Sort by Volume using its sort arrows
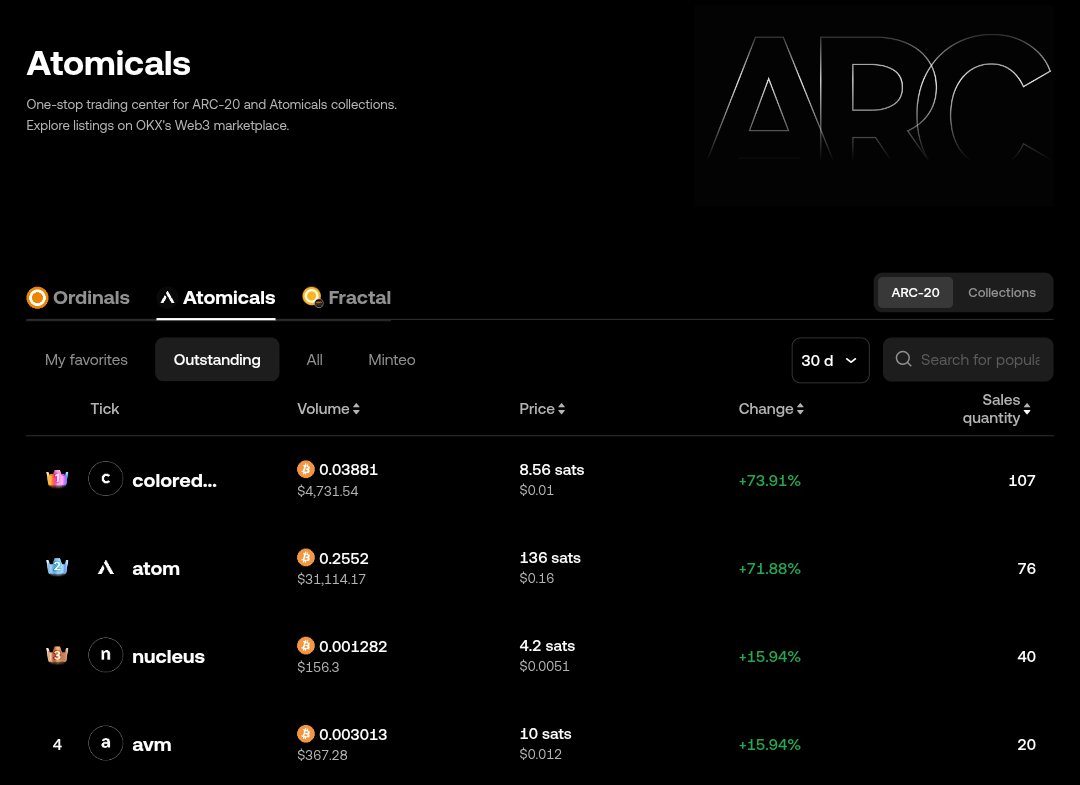Image resolution: width=1080 pixels, height=785 pixels. [x=356, y=408]
